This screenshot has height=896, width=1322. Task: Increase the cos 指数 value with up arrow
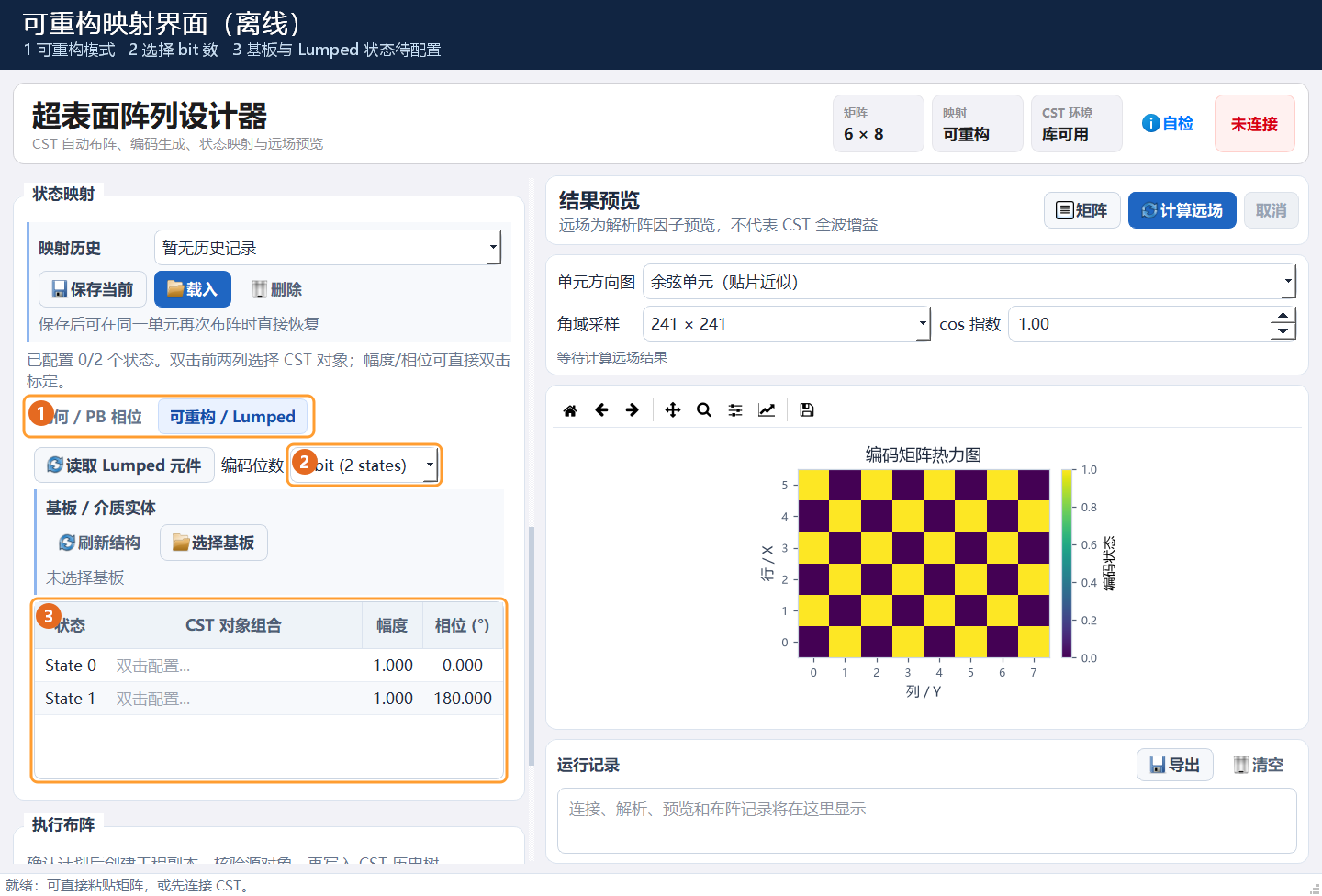coord(1283,316)
